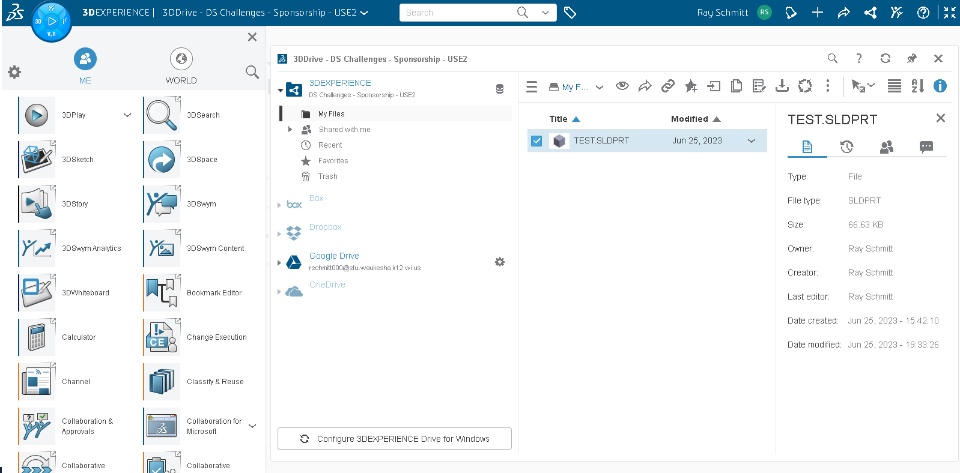The image size is (960, 473).
Task: Open 3DSwym Analytics app
Action: (36, 248)
